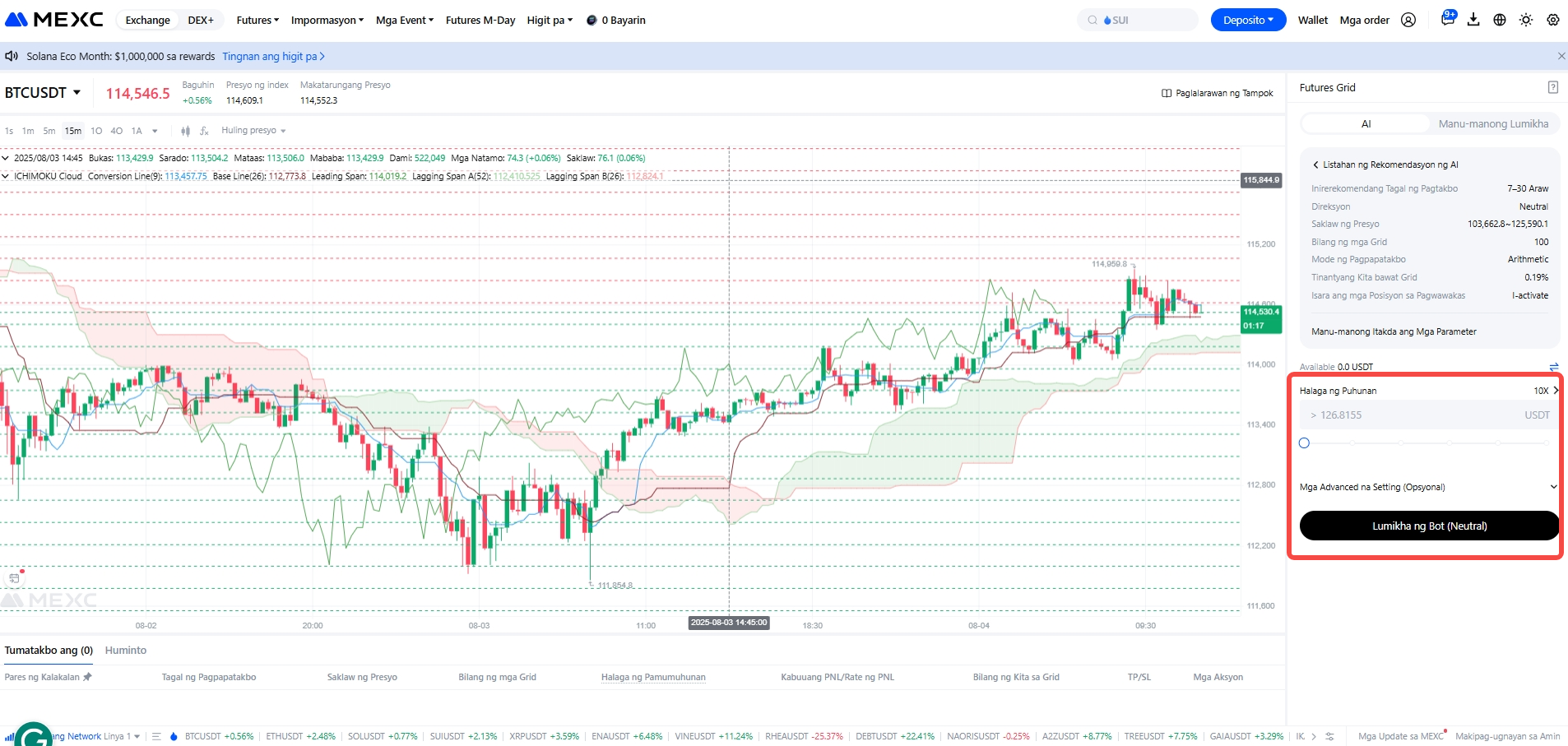Switch to Exchange mode

click(x=148, y=20)
